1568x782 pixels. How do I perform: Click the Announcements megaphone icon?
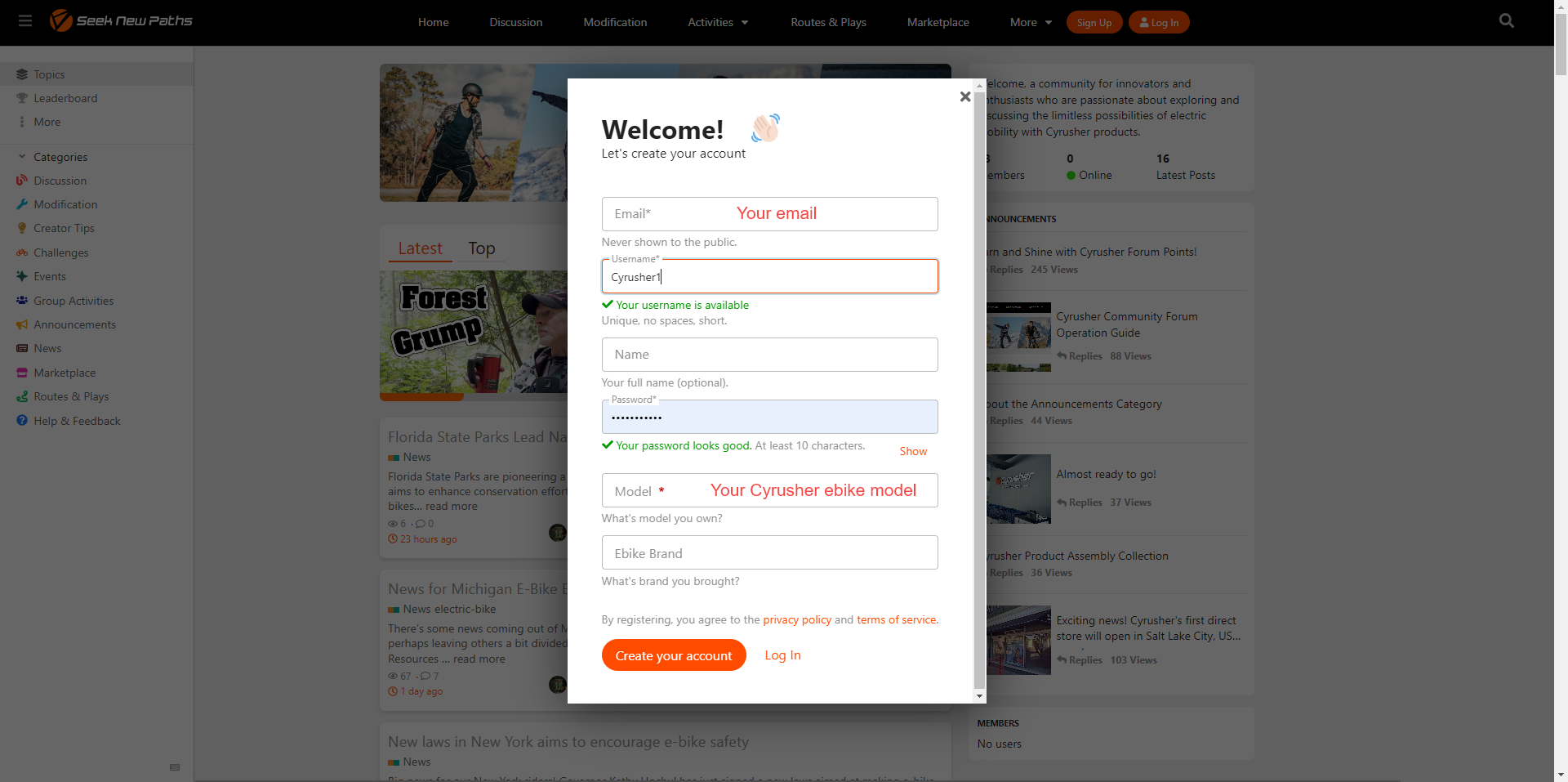pos(22,324)
